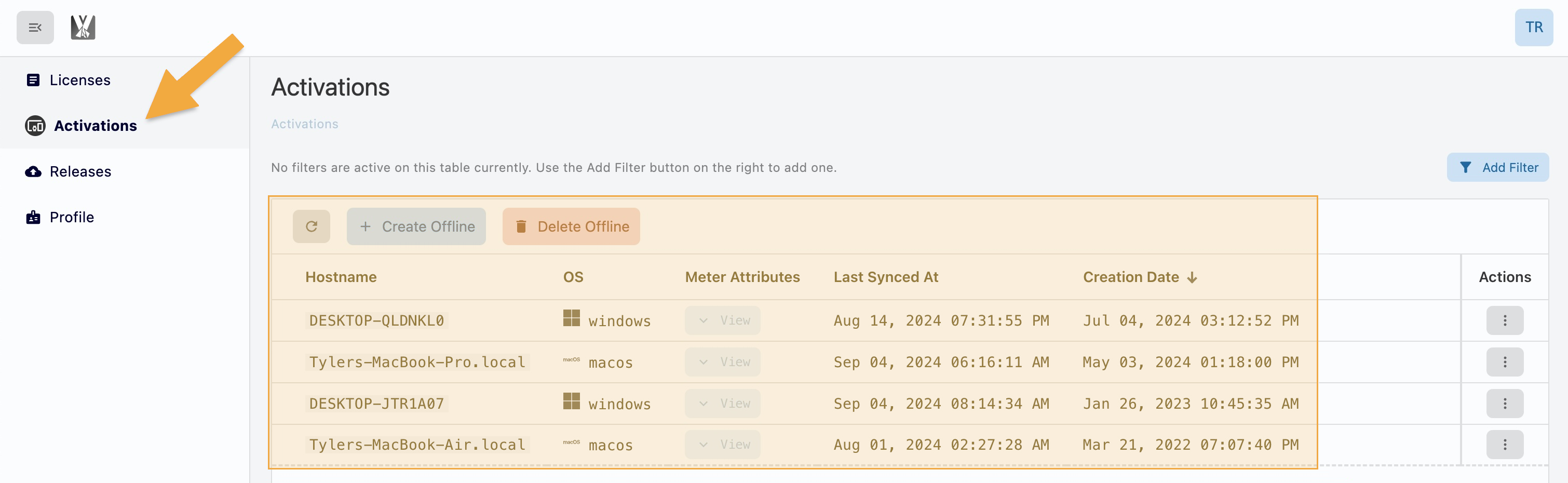The image size is (1568, 483).
Task: Click the app logo in the header
Action: tap(83, 28)
